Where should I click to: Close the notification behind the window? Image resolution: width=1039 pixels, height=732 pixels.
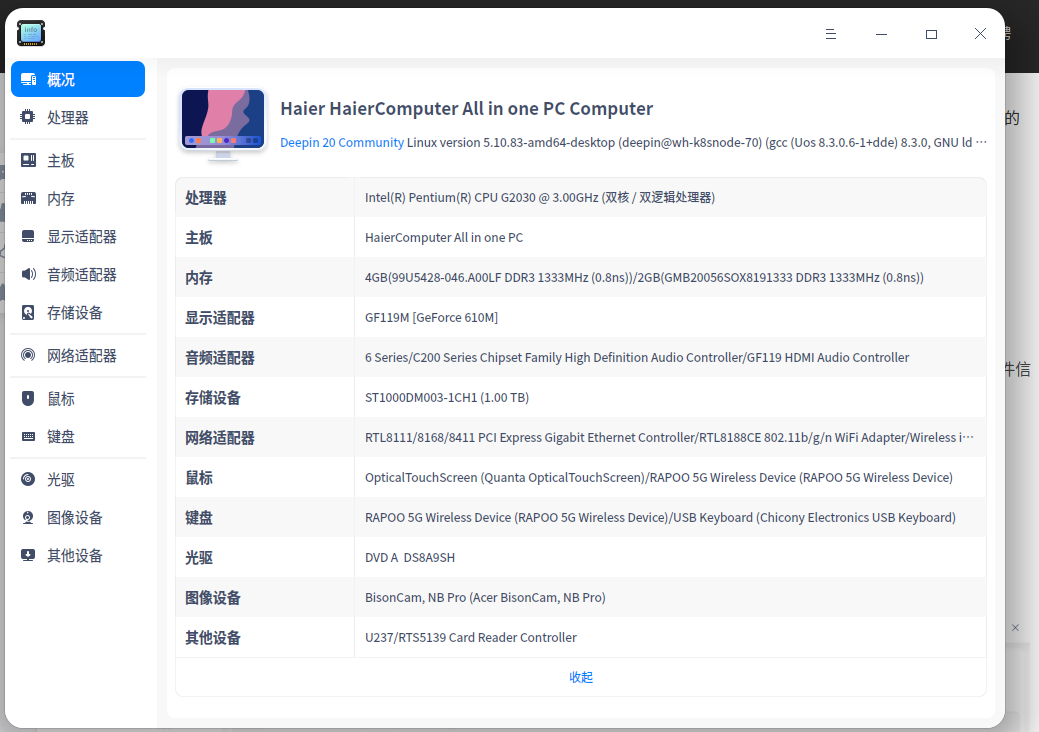(x=1015, y=627)
